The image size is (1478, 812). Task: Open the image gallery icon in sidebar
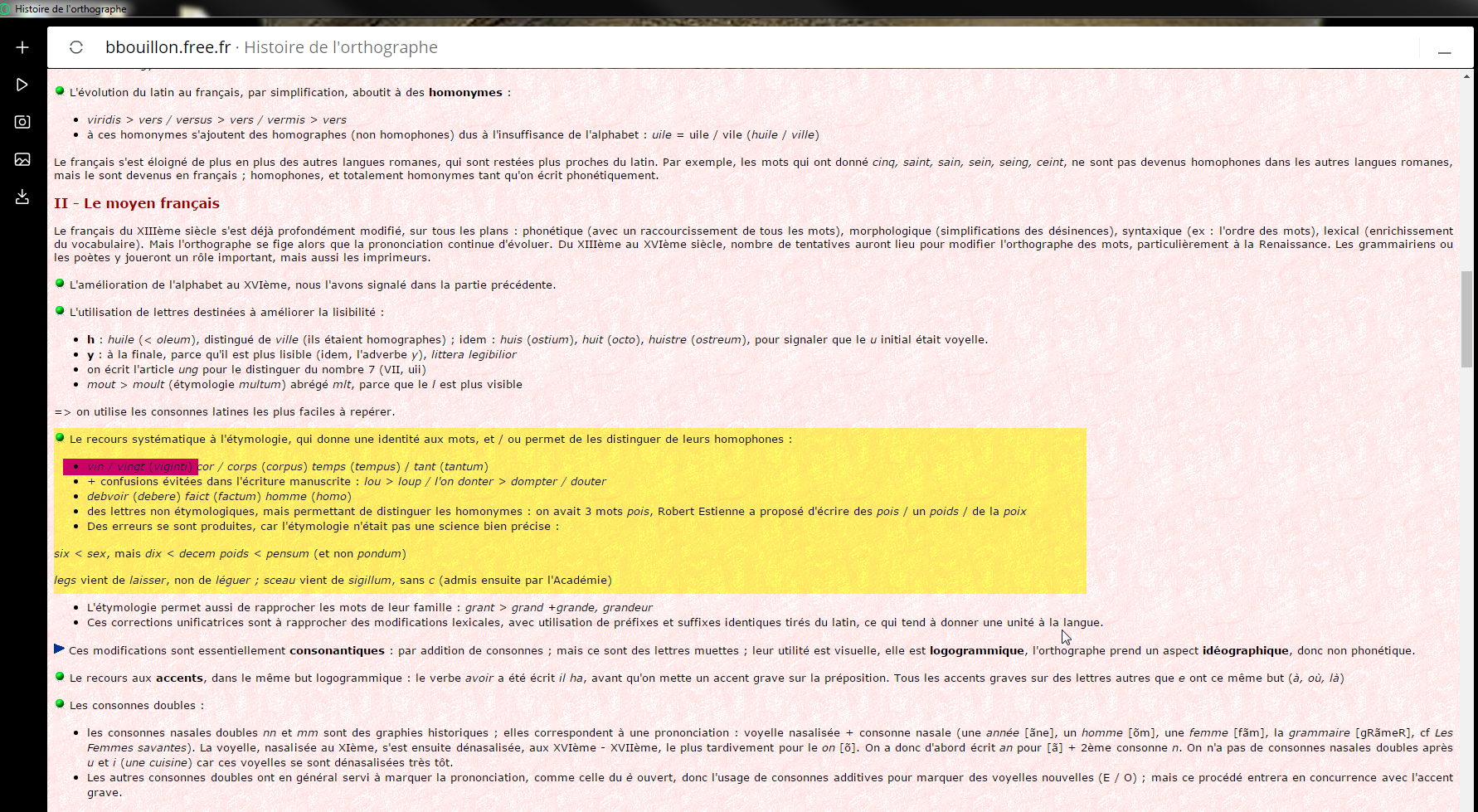point(22,159)
